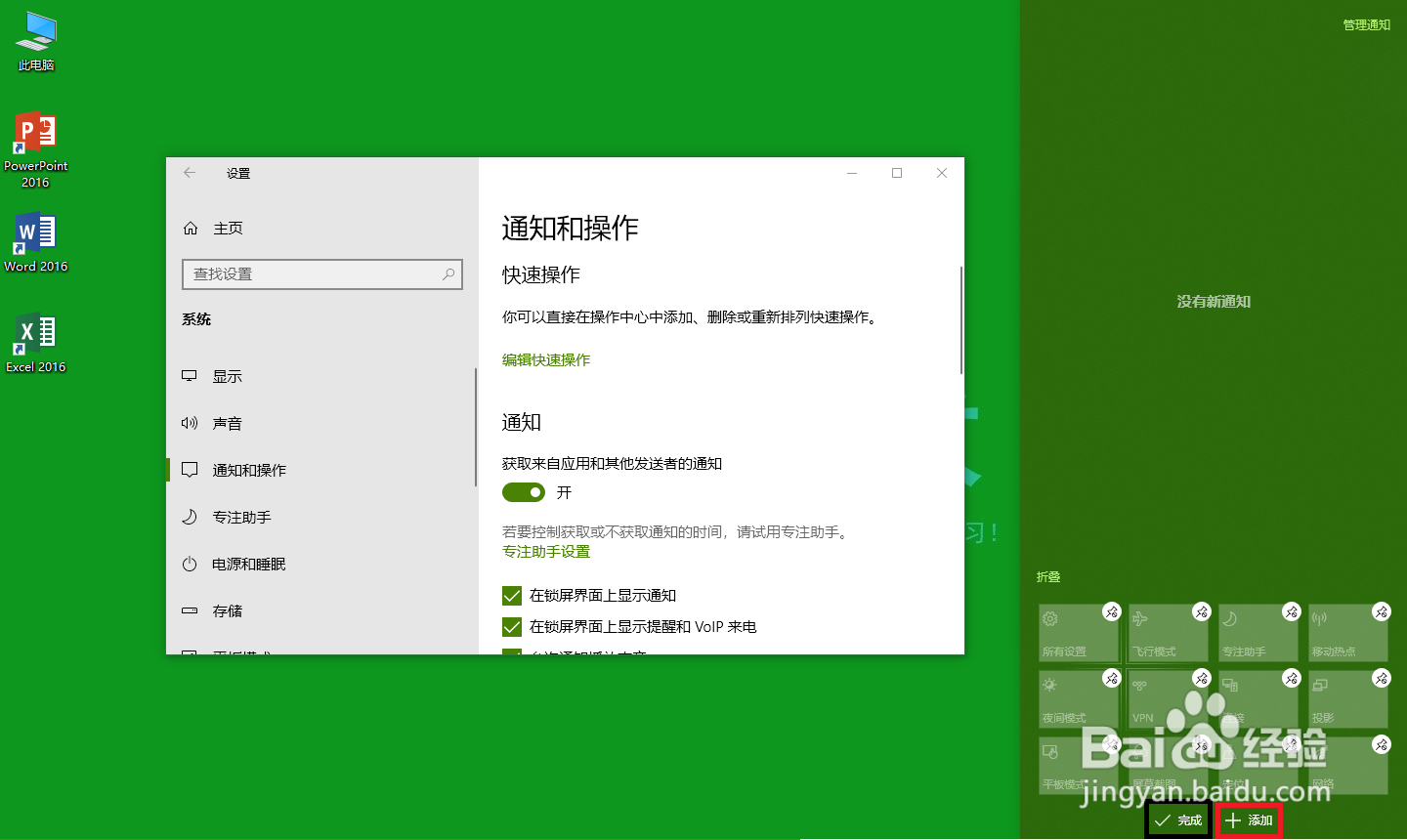
Task: Turn off 获取来自应用和其他发送者的通知 switch
Action: [524, 492]
